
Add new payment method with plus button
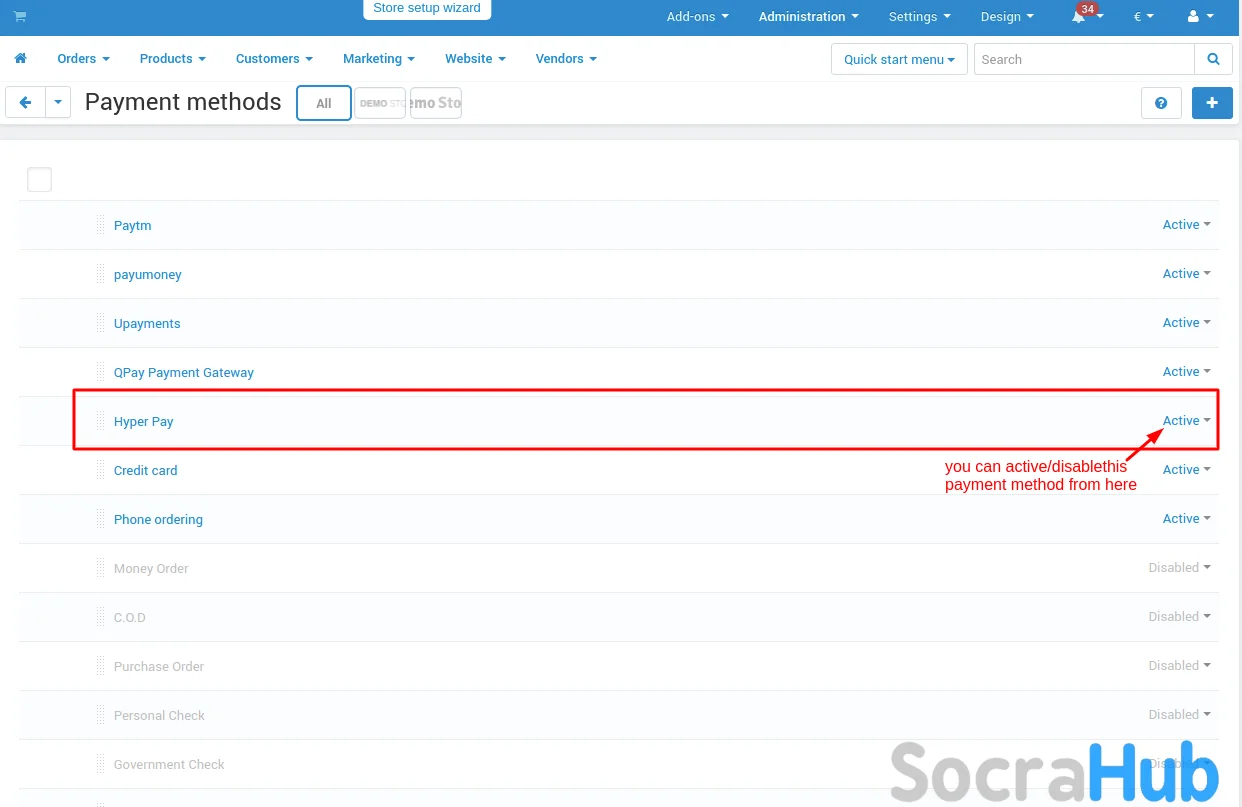[x=1212, y=103]
